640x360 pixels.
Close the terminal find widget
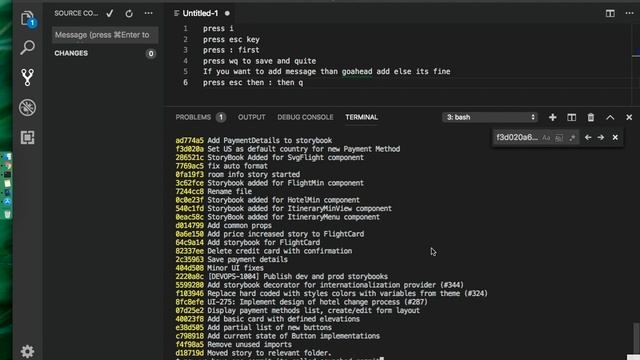coord(615,138)
